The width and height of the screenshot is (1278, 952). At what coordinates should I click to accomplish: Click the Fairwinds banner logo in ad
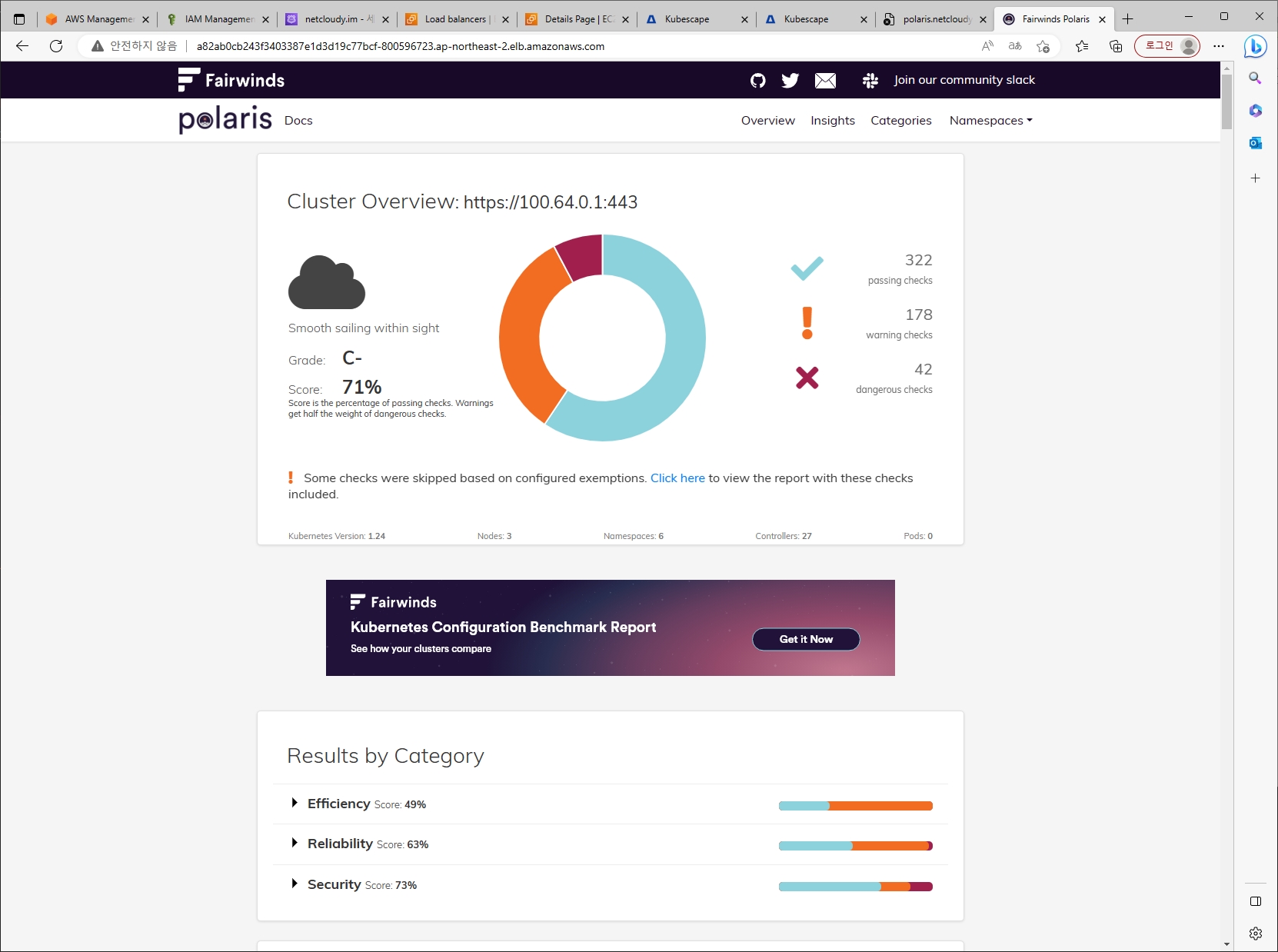pyautogui.click(x=393, y=602)
